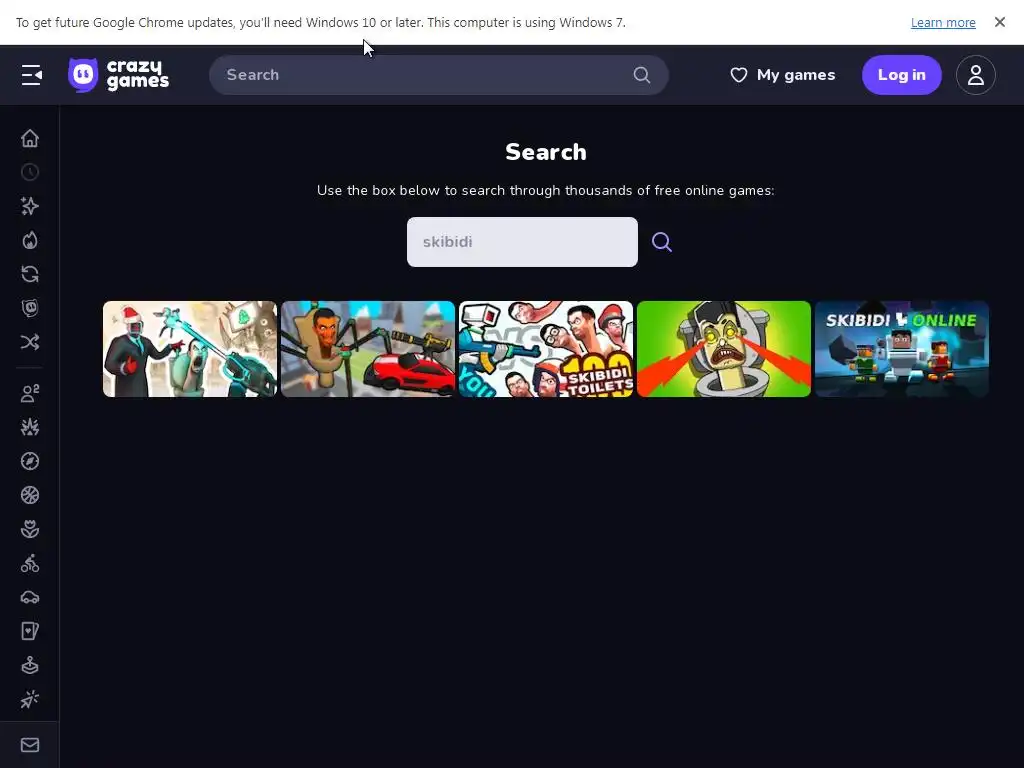Focus the top Search input field
1024x768 pixels.
point(439,75)
